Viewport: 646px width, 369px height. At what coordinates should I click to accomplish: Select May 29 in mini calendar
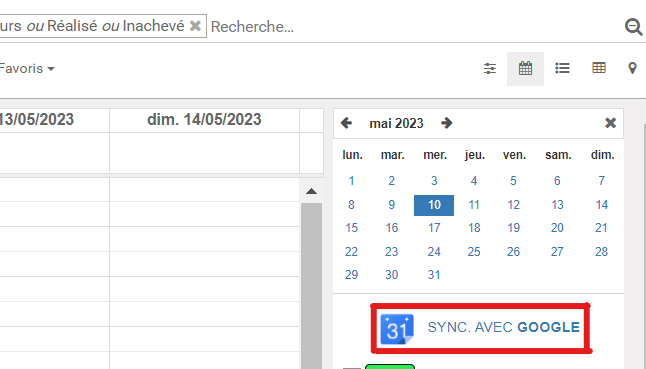point(351,275)
